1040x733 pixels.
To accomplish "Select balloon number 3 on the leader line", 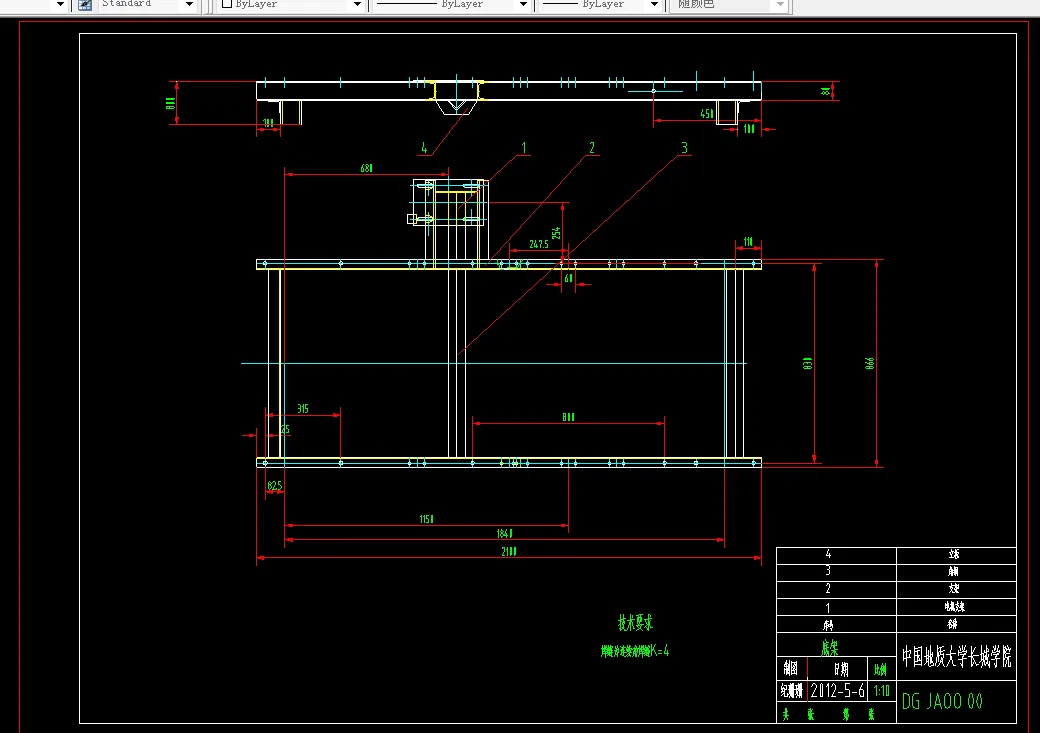I will [684, 147].
